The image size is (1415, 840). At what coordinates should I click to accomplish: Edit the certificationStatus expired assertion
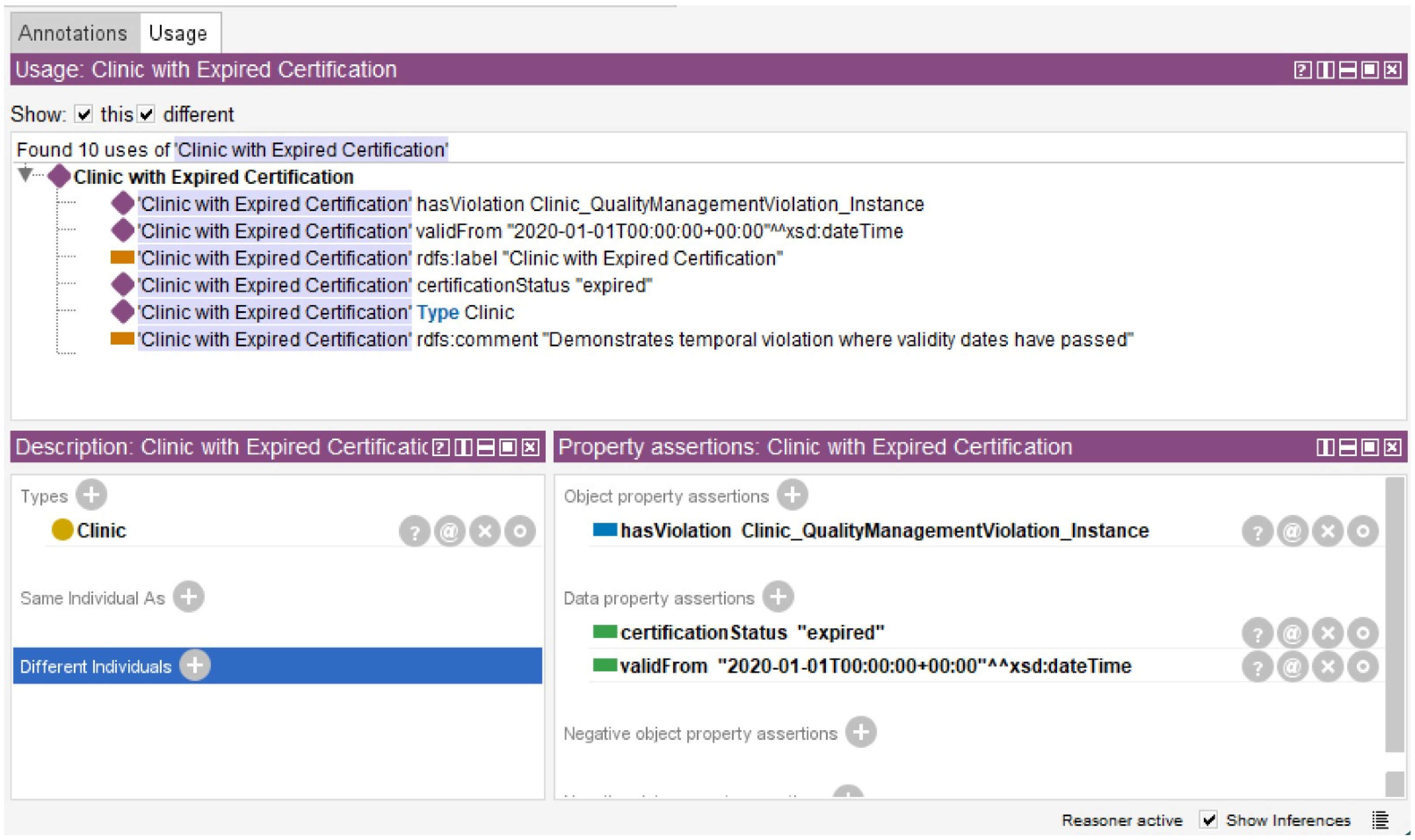pyautogui.click(x=1363, y=633)
